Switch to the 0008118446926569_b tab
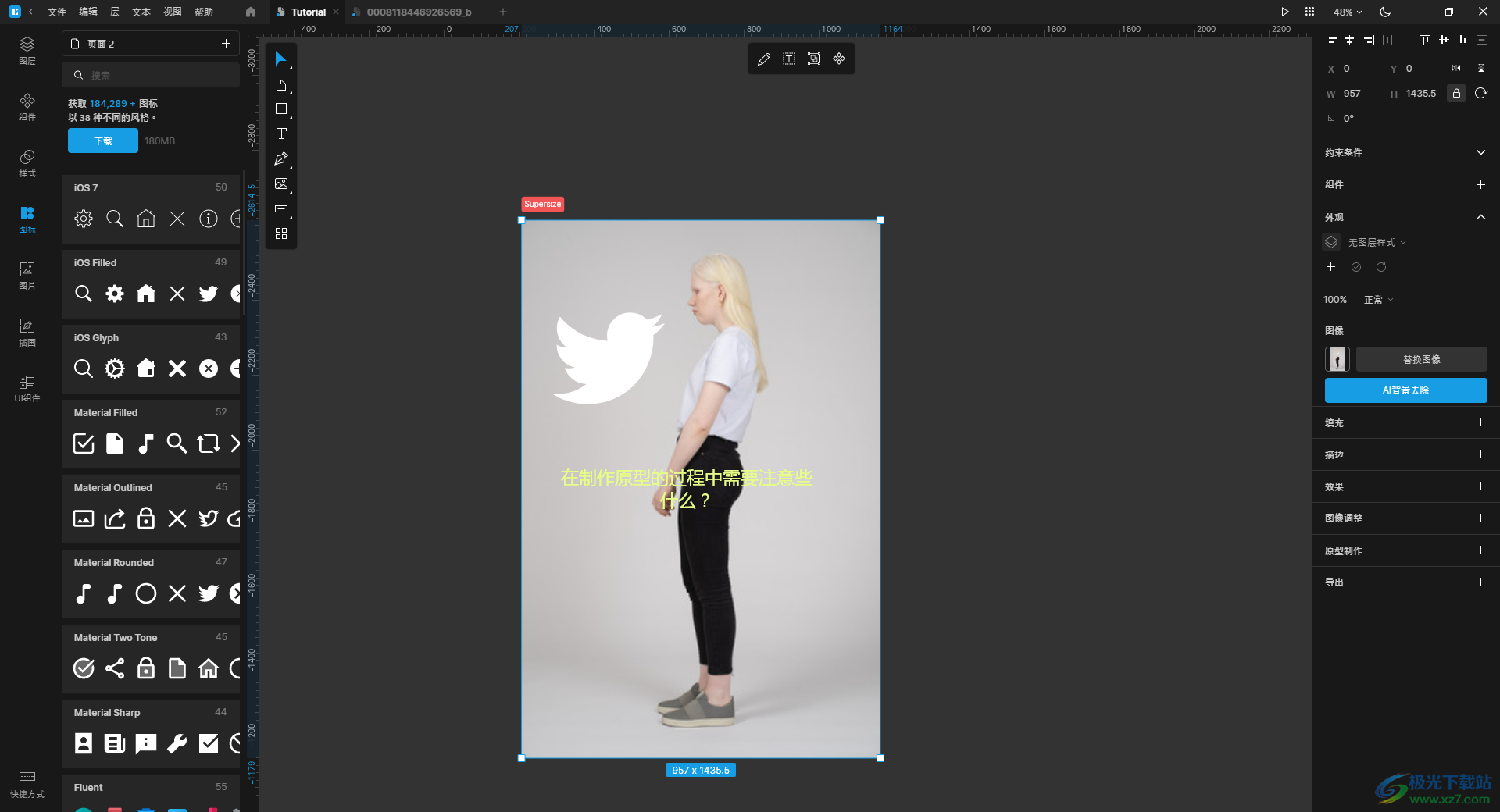1500x812 pixels. point(418,12)
